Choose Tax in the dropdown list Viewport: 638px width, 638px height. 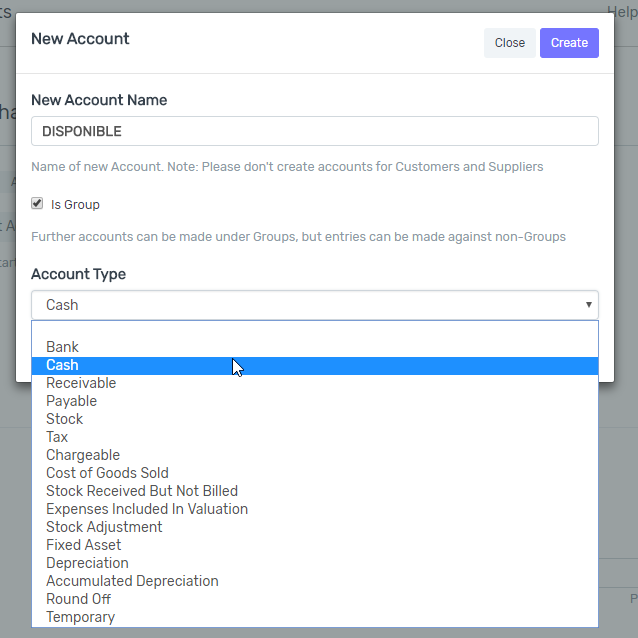click(315, 437)
